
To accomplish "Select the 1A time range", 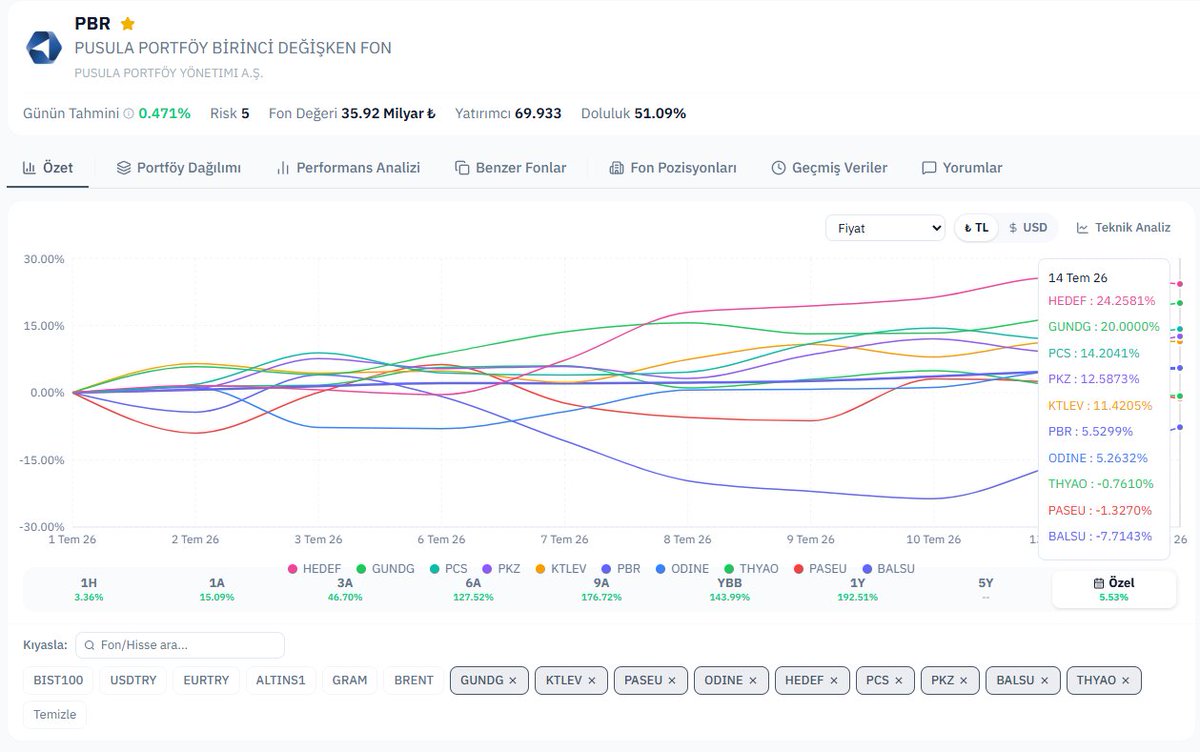I will coord(217,589).
